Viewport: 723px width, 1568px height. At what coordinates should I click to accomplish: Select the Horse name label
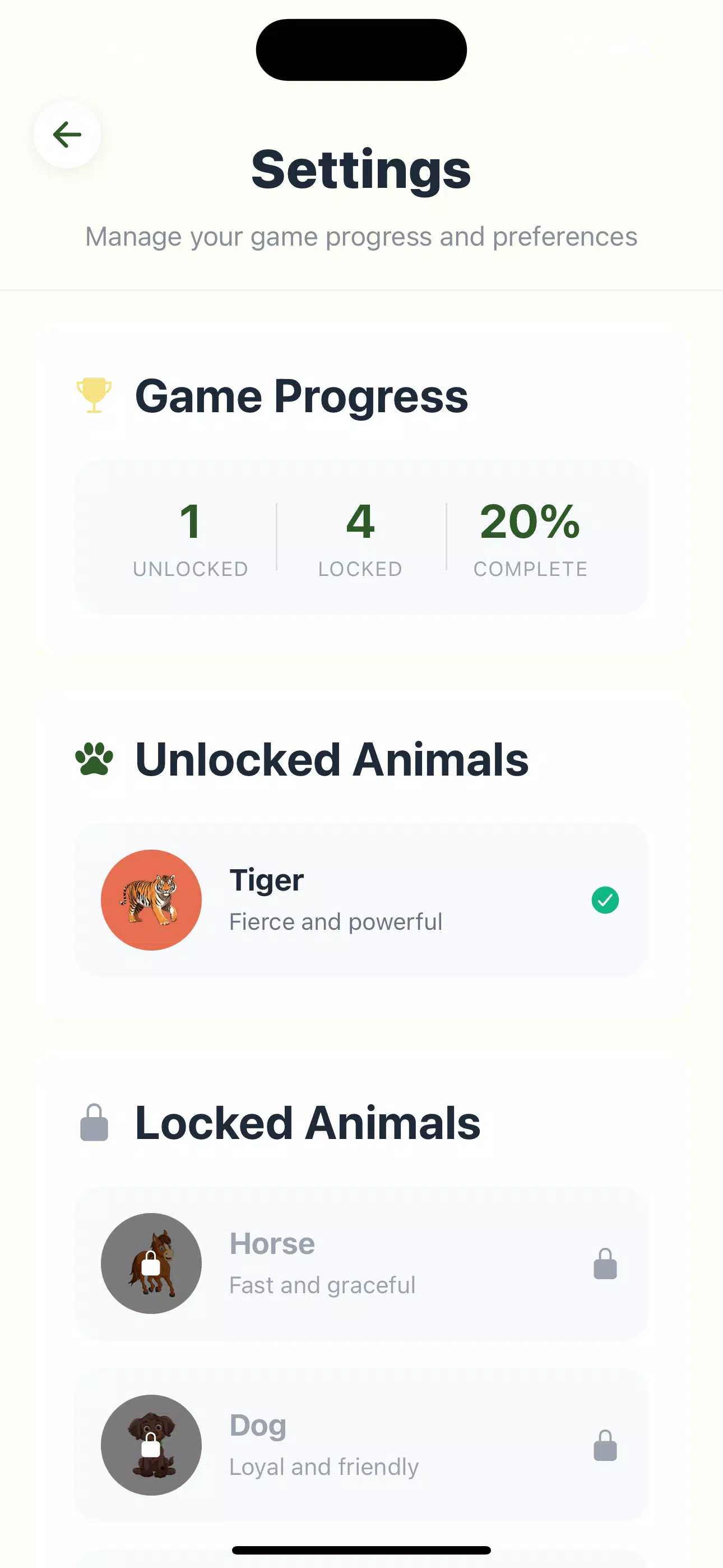point(272,1243)
